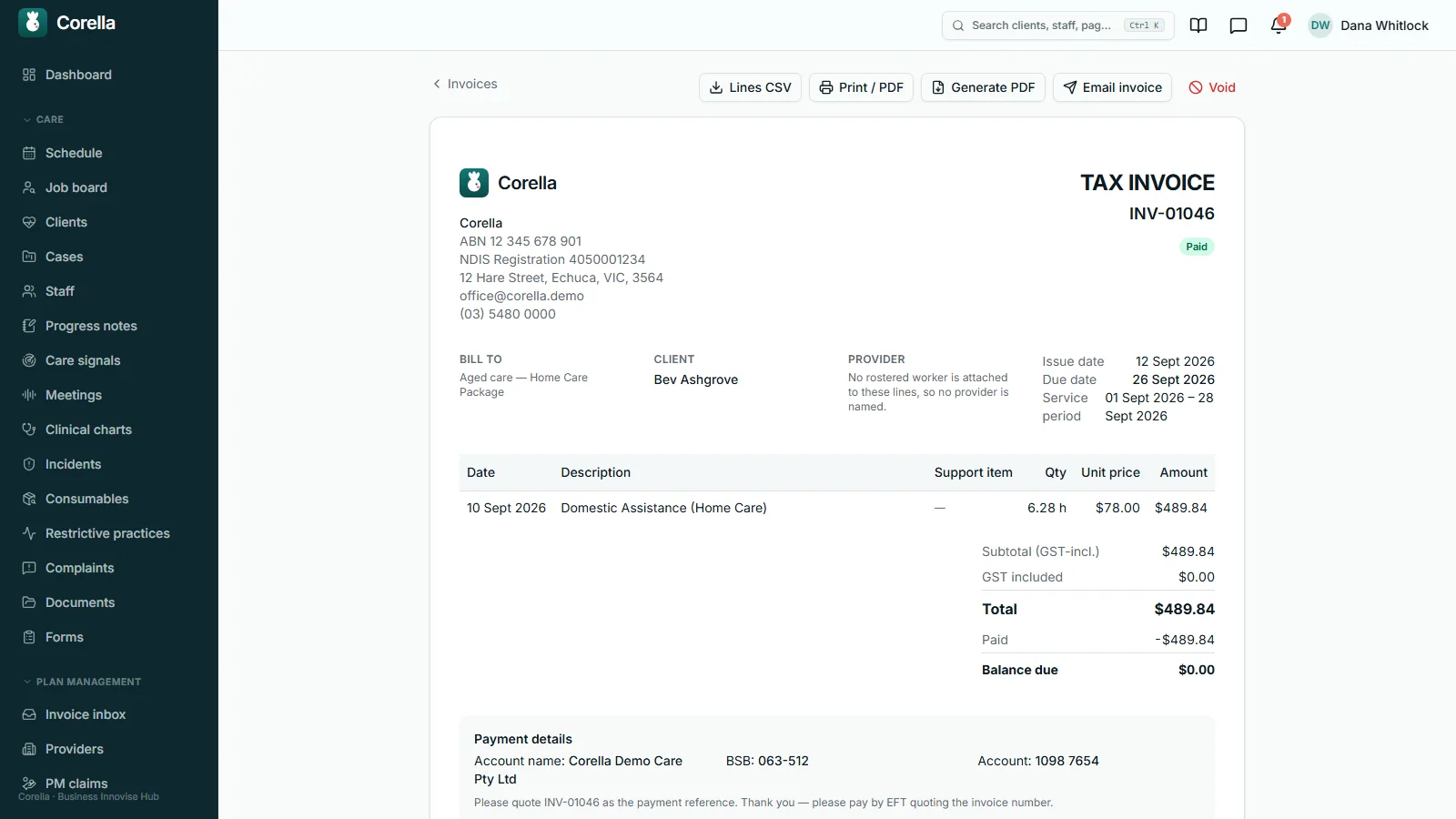
Task: Download the Lines CSV export
Action: [750, 87]
